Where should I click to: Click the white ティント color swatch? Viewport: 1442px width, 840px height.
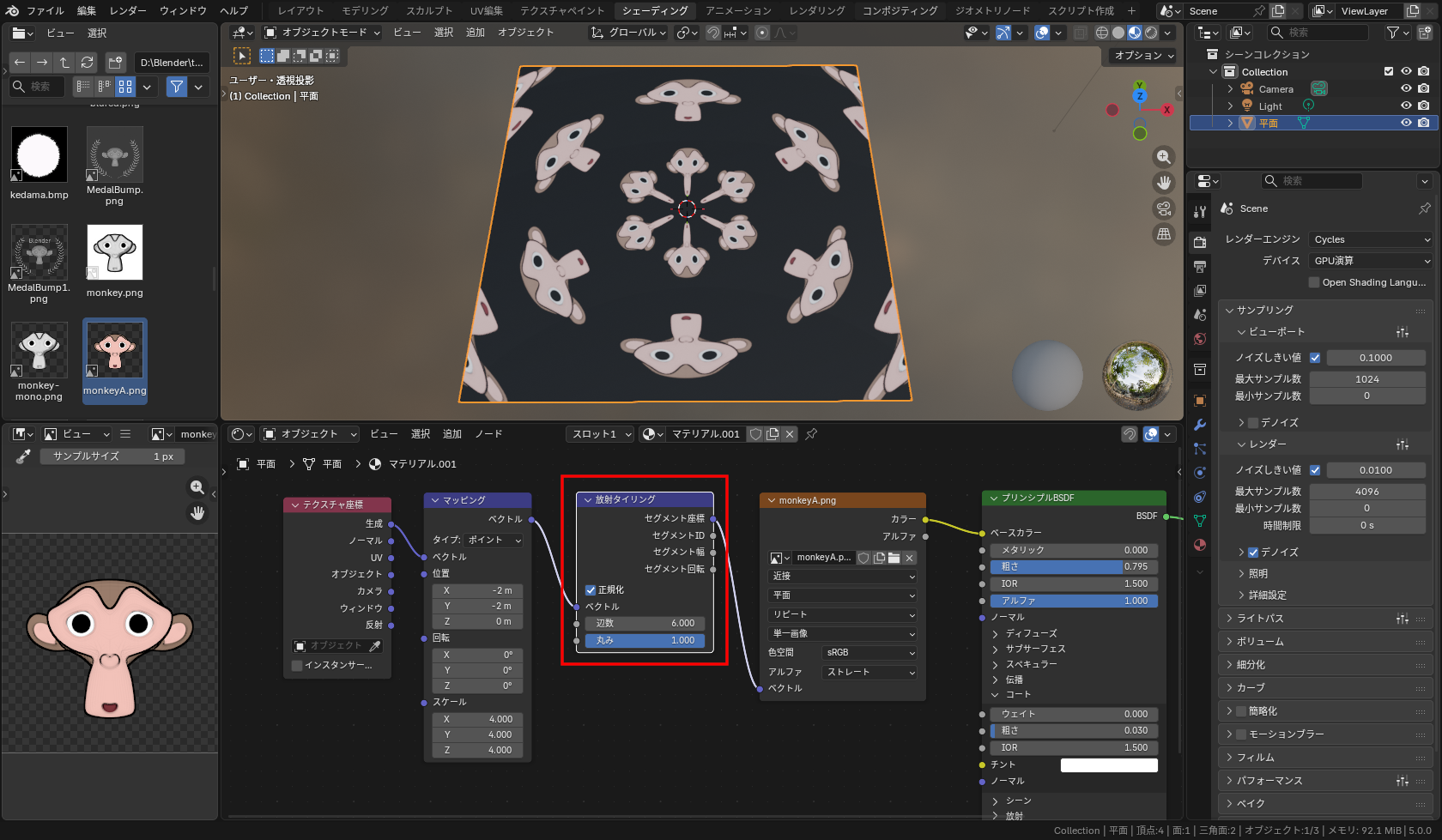tap(1109, 765)
